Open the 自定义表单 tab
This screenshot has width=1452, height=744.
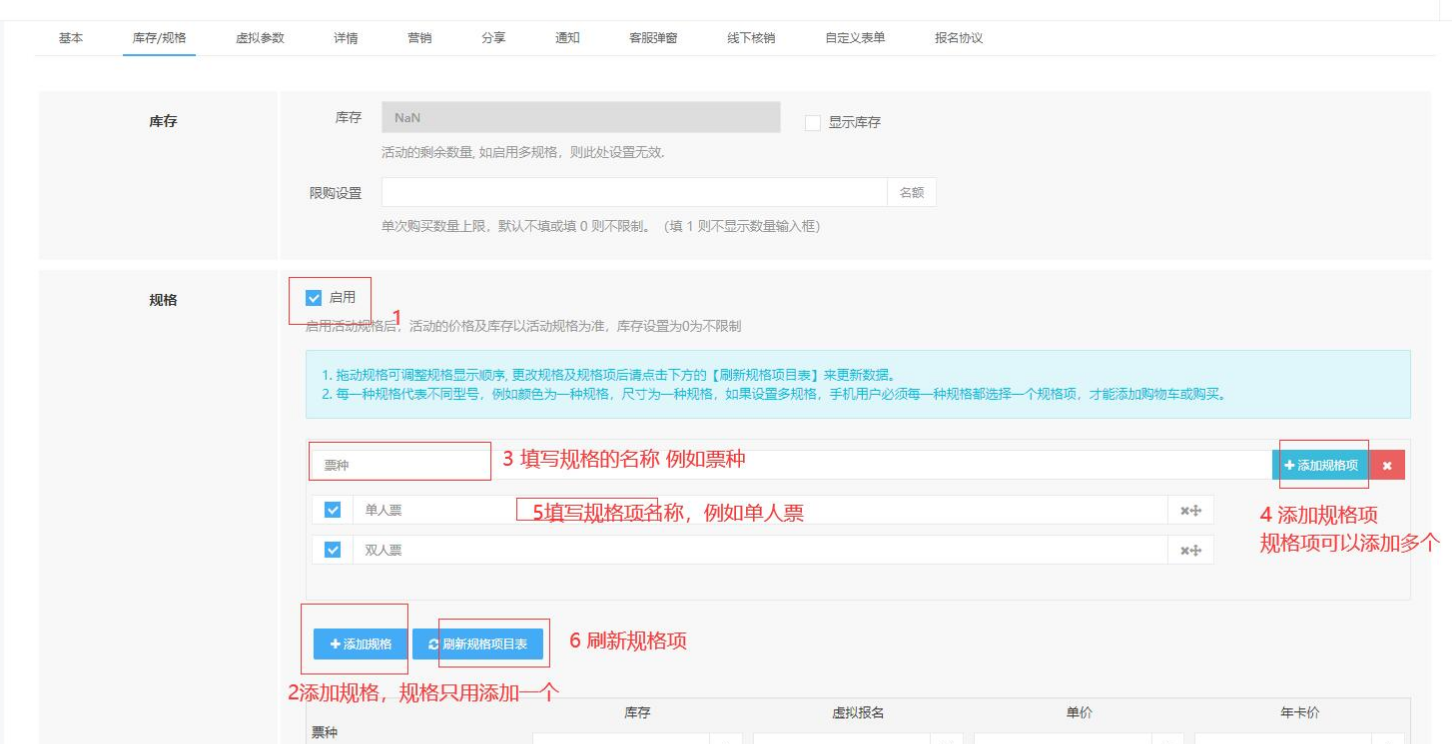(x=854, y=38)
